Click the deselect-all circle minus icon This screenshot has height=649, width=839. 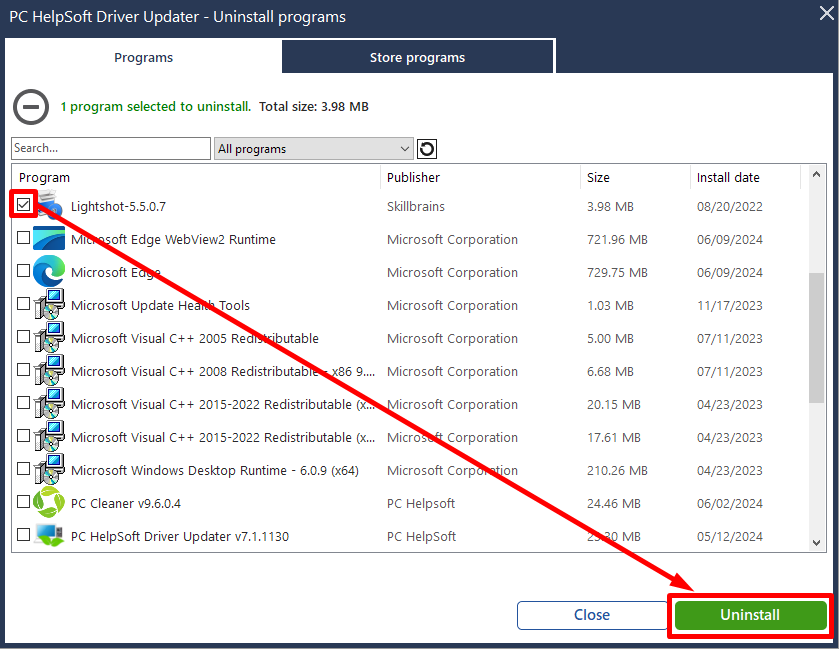[x=31, y=106]
